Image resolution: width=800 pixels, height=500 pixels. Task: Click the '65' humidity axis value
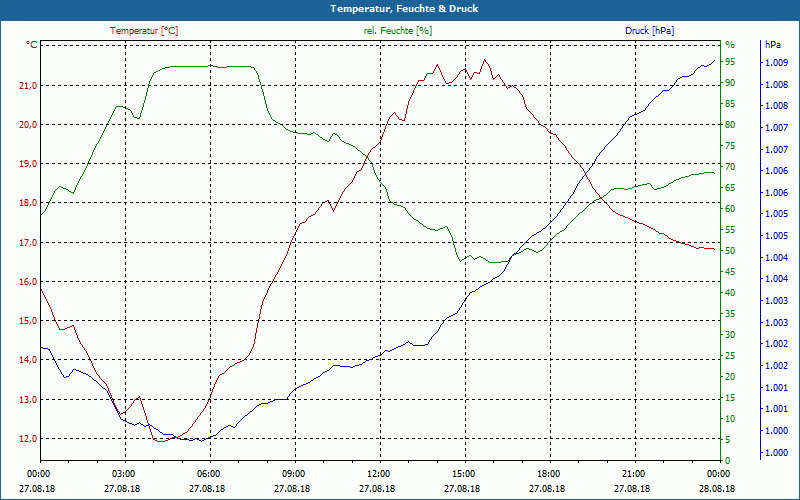tap(730, 188)
